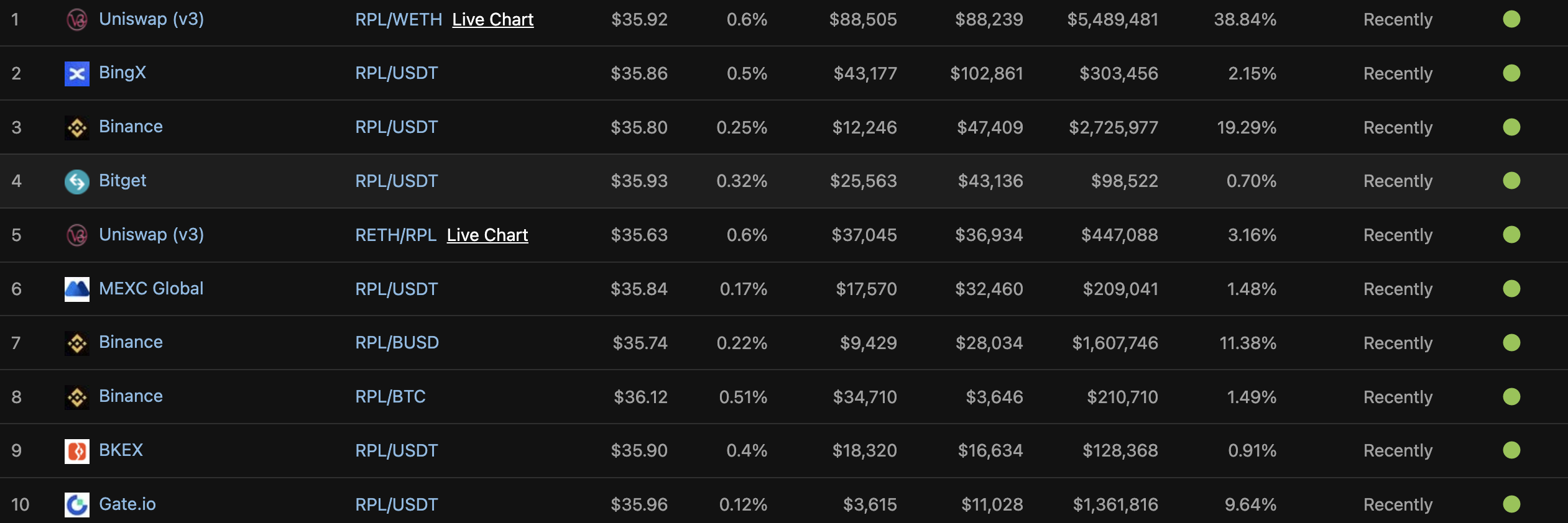
Task: Select the Binance name on the RPL/BTC row
Action: point(131,396)
